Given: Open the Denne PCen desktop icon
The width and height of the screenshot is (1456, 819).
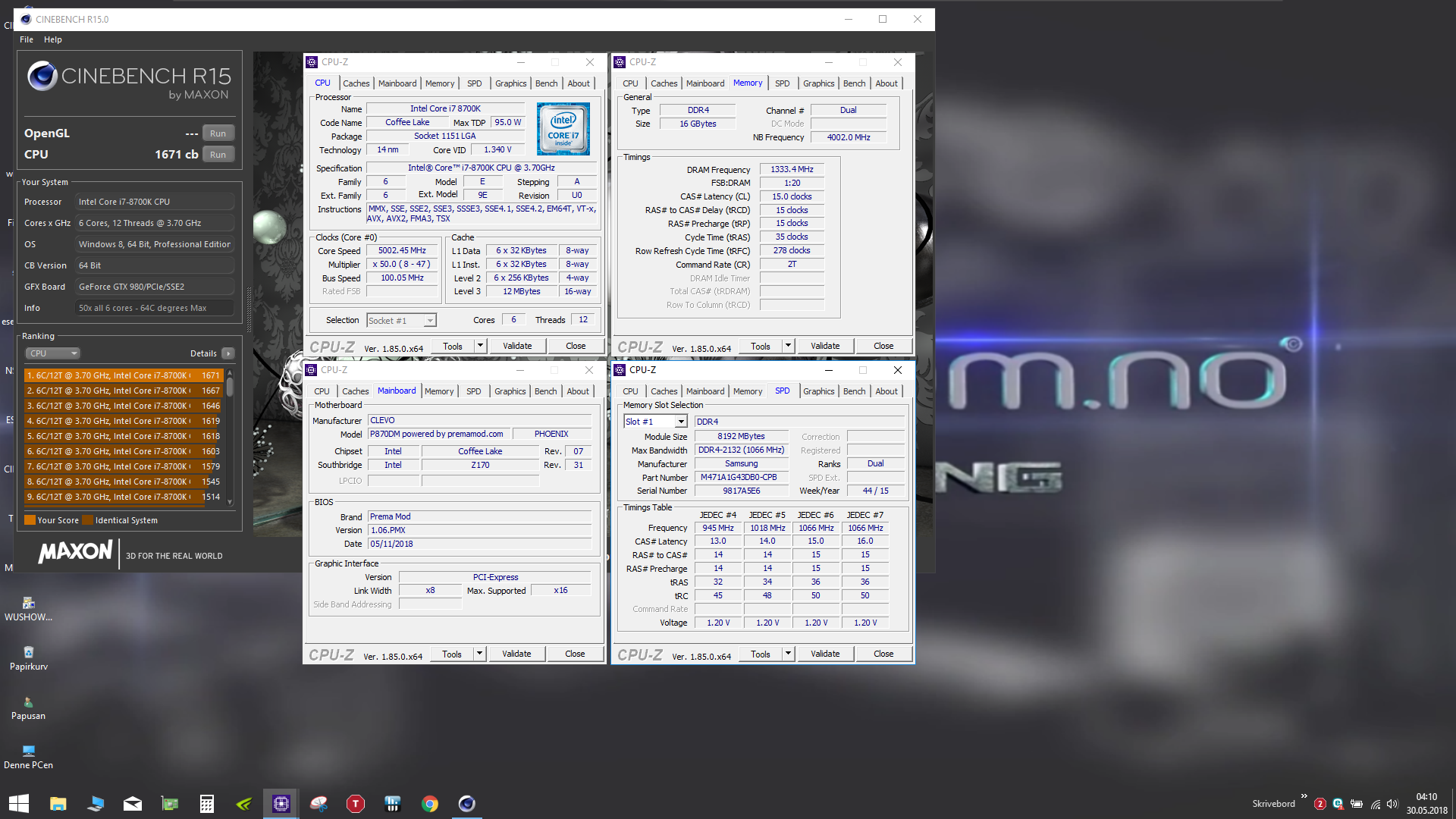Looking at the screenshot, I should pyautogui.click(x=28, y=757).
